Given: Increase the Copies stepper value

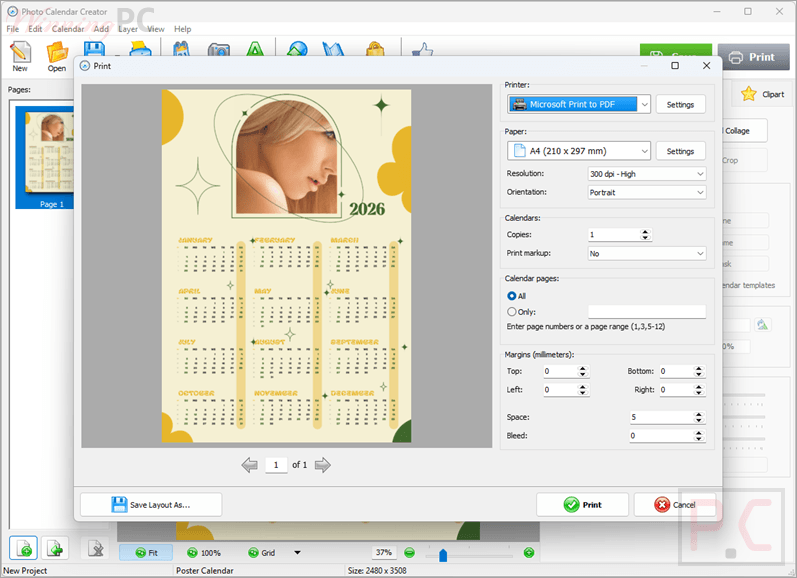Looking at the screenshot, I should 646,232.
